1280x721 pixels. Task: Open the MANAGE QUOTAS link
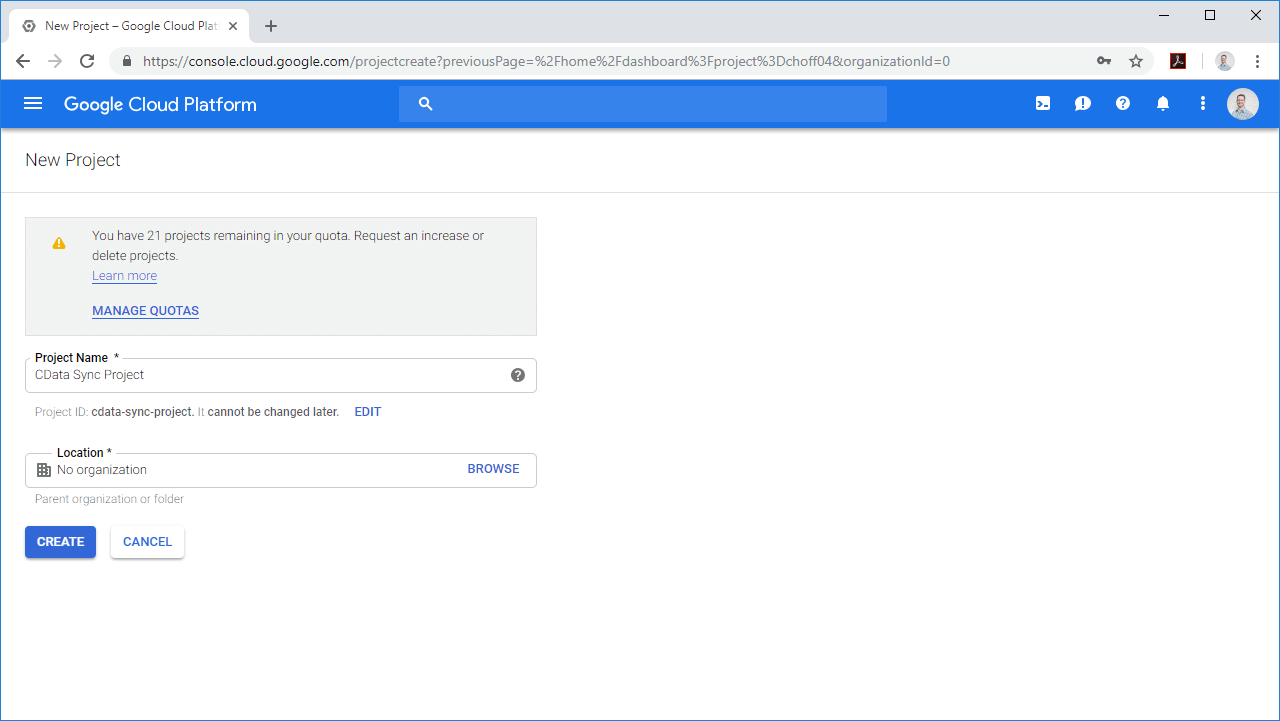[145, 311]
